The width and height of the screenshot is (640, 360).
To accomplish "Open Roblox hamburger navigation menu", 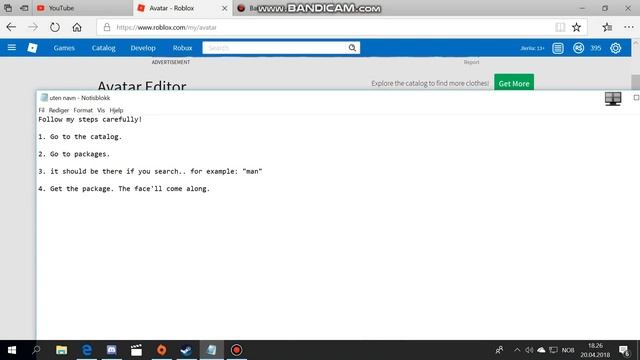I will (12, 48).
